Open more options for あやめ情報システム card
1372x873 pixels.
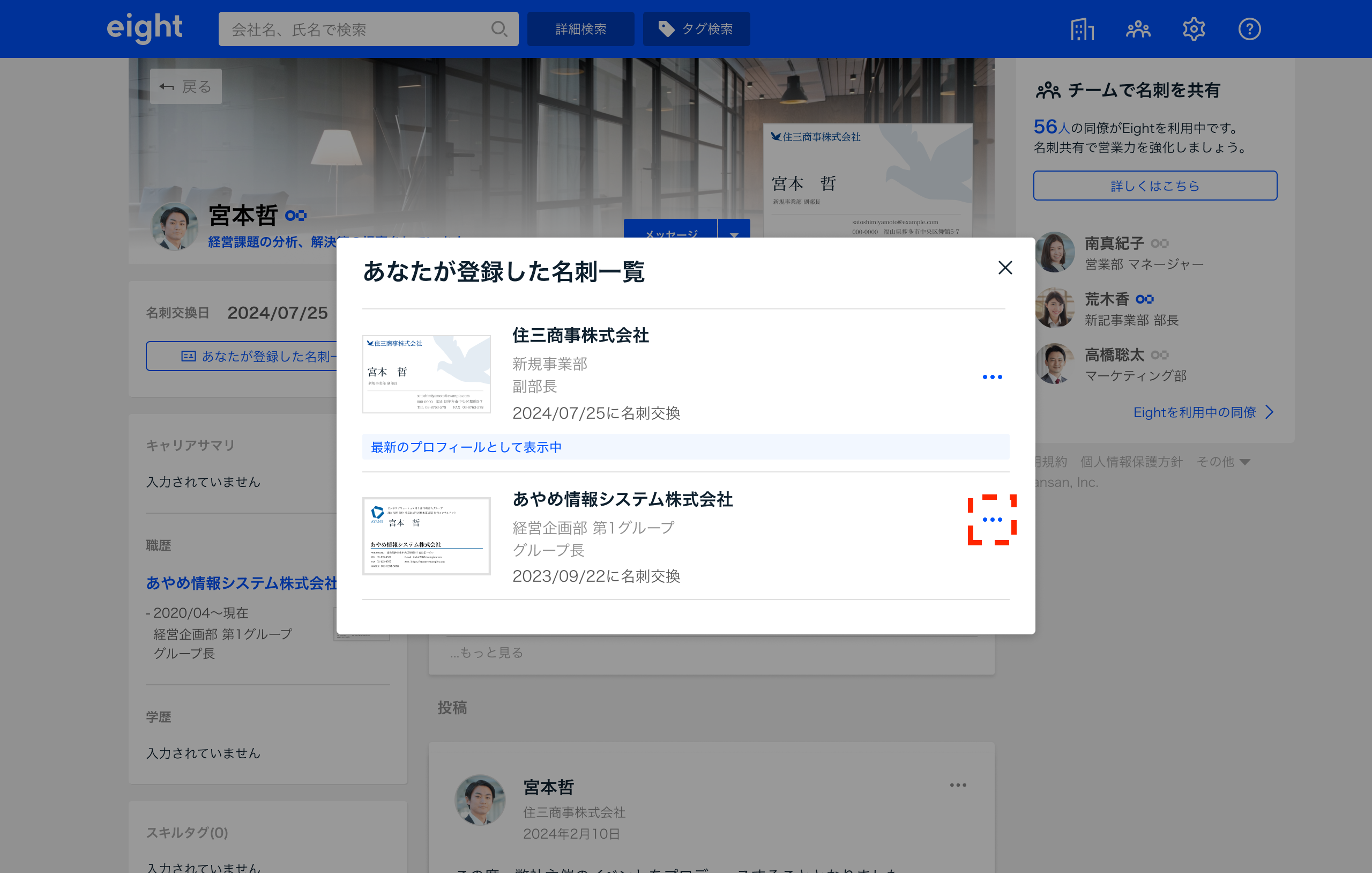992,520
